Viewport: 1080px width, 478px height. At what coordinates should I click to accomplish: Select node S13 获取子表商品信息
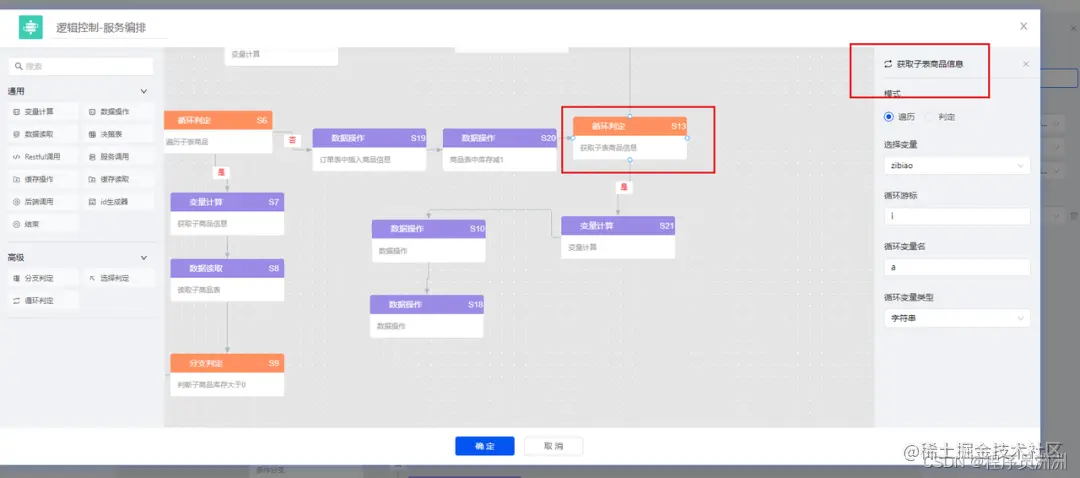[x=630, y=138]
